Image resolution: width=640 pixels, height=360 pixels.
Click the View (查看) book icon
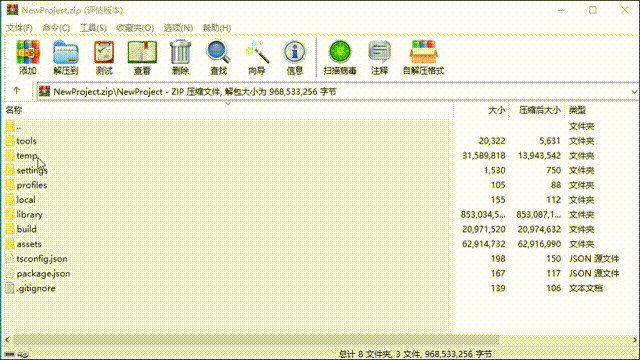tap(142, 52)
